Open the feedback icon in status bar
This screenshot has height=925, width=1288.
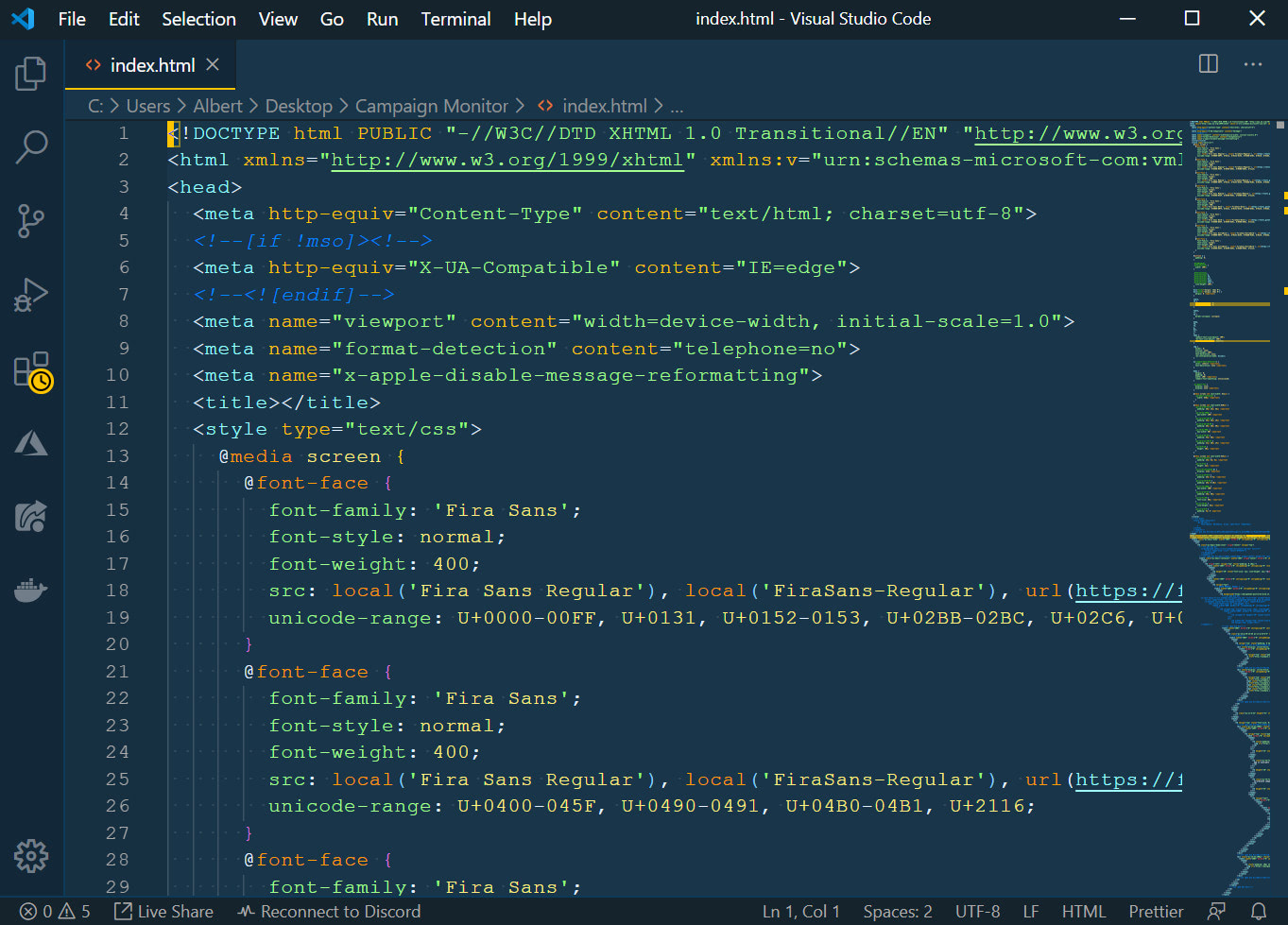pyautogui.click(x=1217, y=912)
